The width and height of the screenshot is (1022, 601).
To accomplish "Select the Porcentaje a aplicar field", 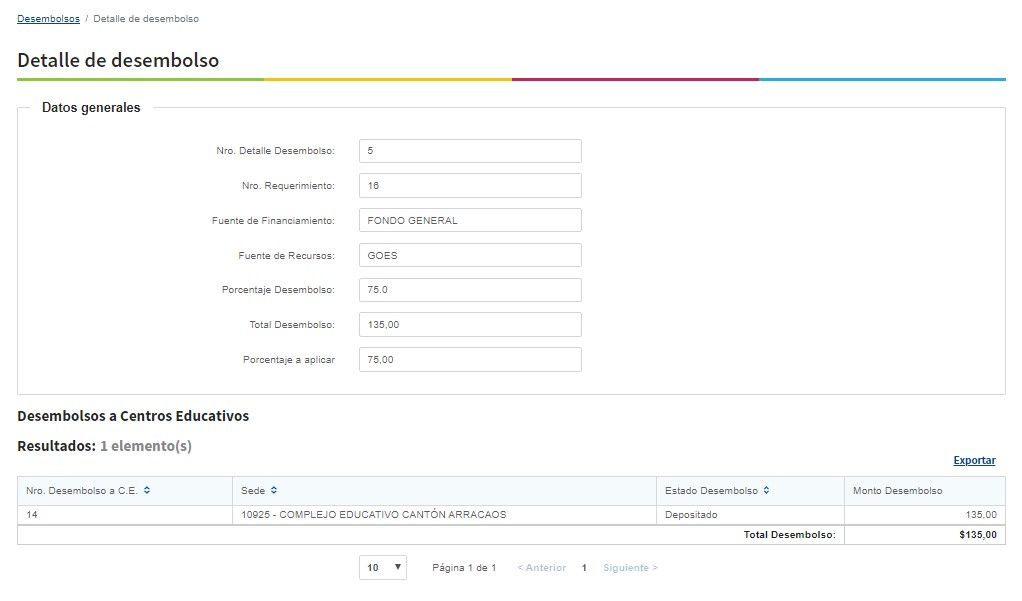I will click(470, 360).
